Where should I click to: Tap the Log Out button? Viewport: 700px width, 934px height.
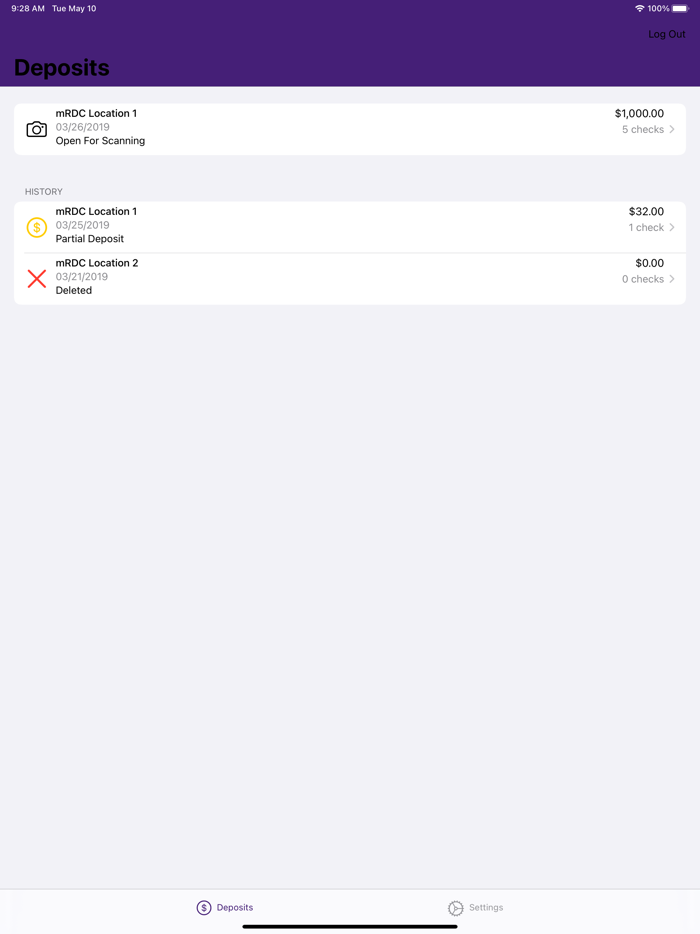pyautogui.click(x=666, y=33)
